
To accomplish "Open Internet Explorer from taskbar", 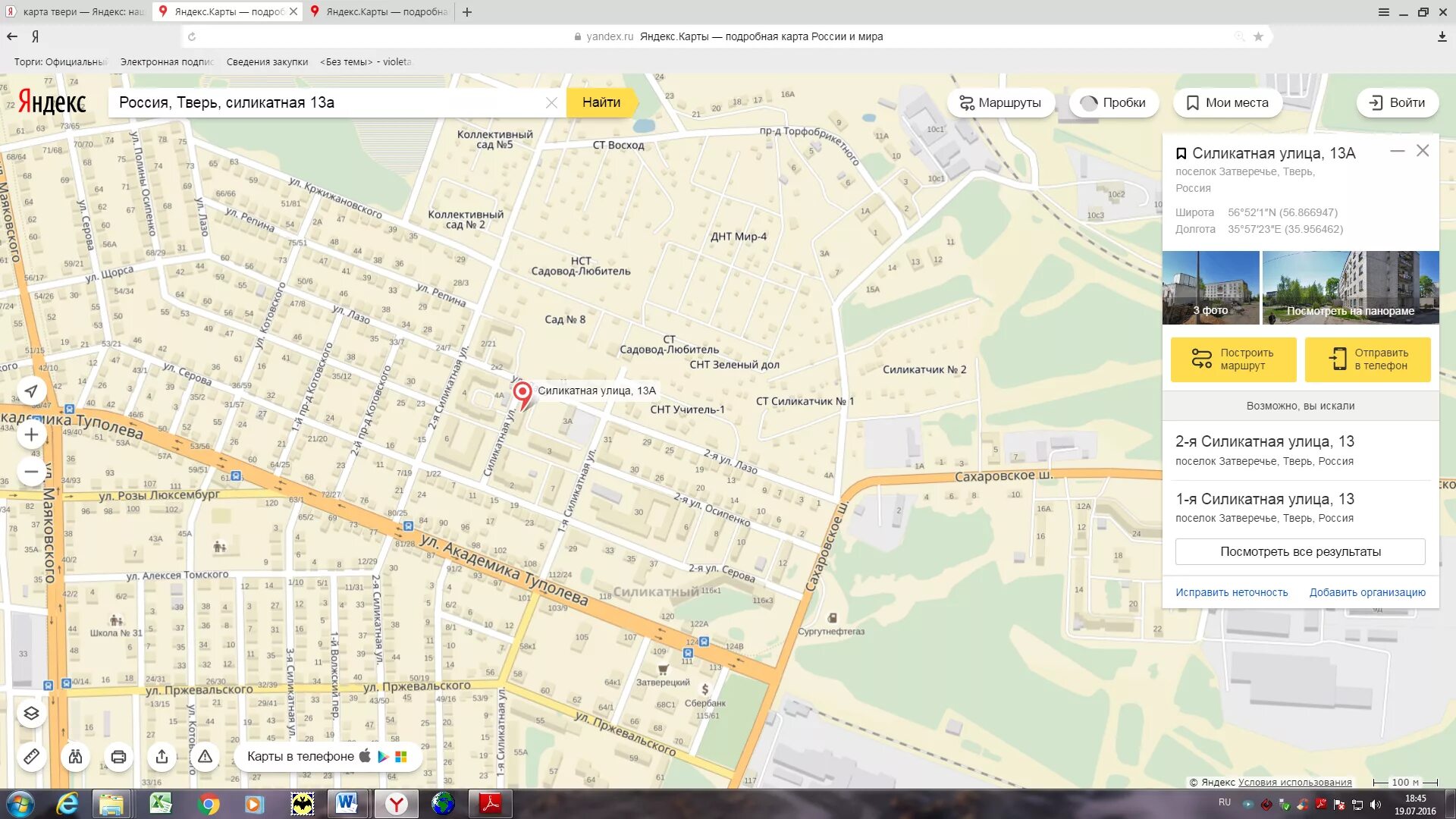I will tap(67, 804).
